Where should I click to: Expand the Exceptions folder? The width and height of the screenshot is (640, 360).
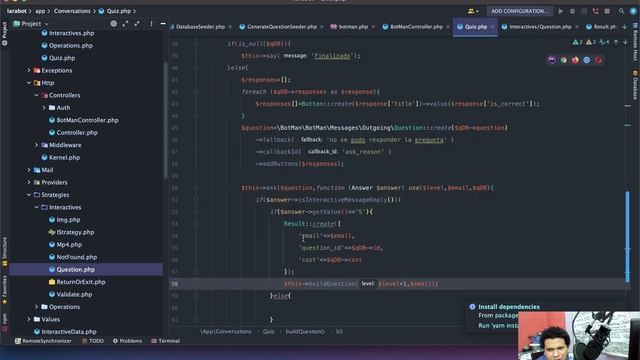[x=29, y=70]
